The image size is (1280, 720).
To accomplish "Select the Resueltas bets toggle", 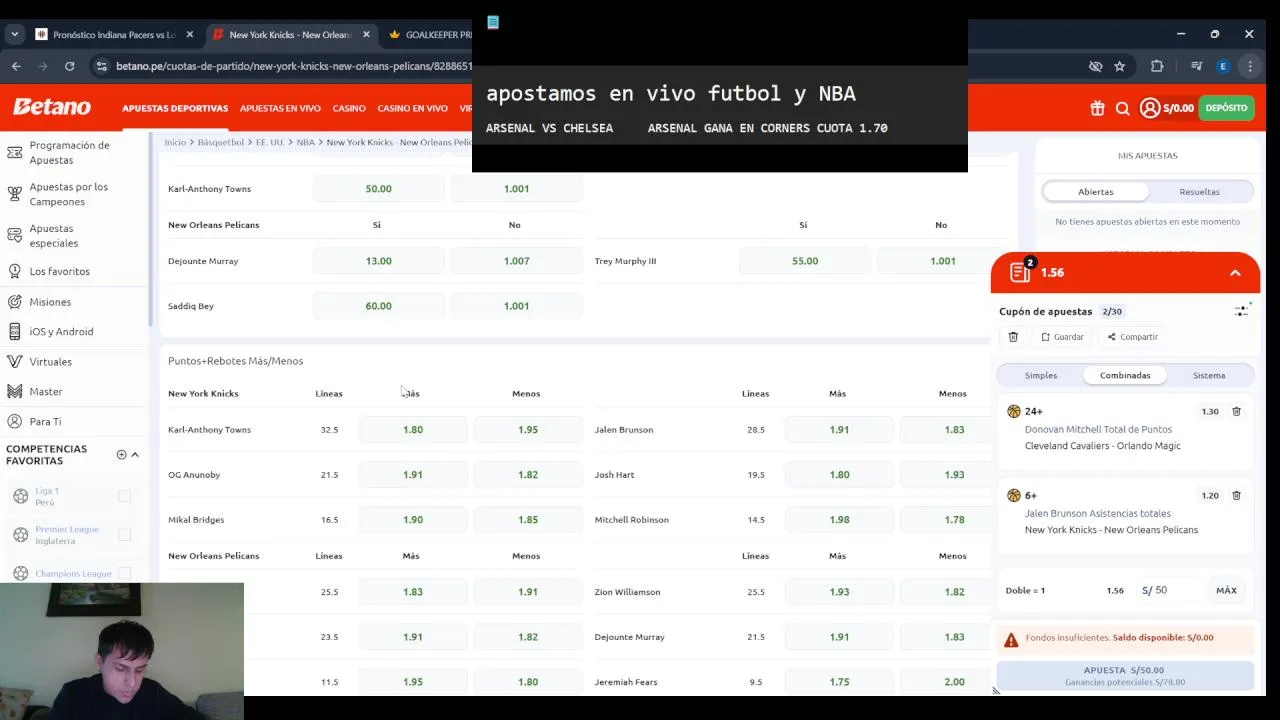I will (1199, 191).
